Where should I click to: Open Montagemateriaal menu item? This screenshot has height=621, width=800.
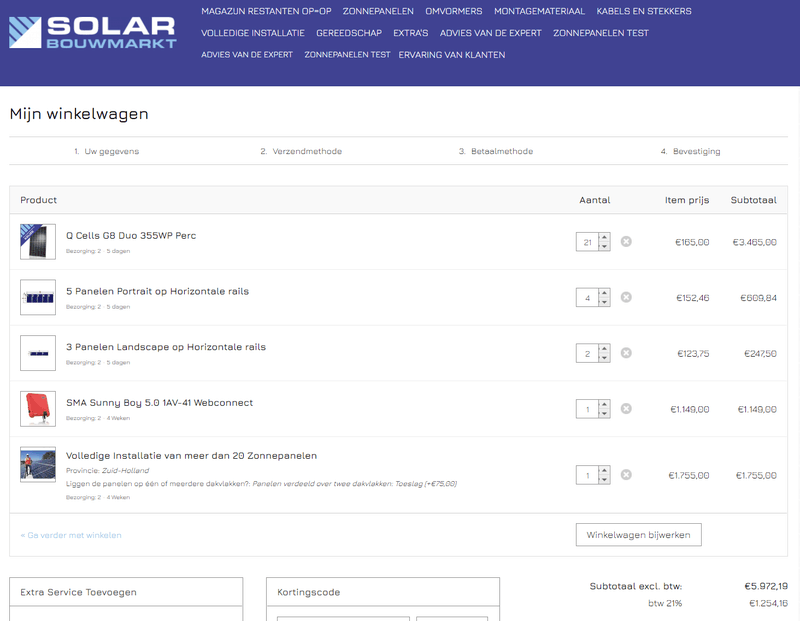(x=539, y=11)
